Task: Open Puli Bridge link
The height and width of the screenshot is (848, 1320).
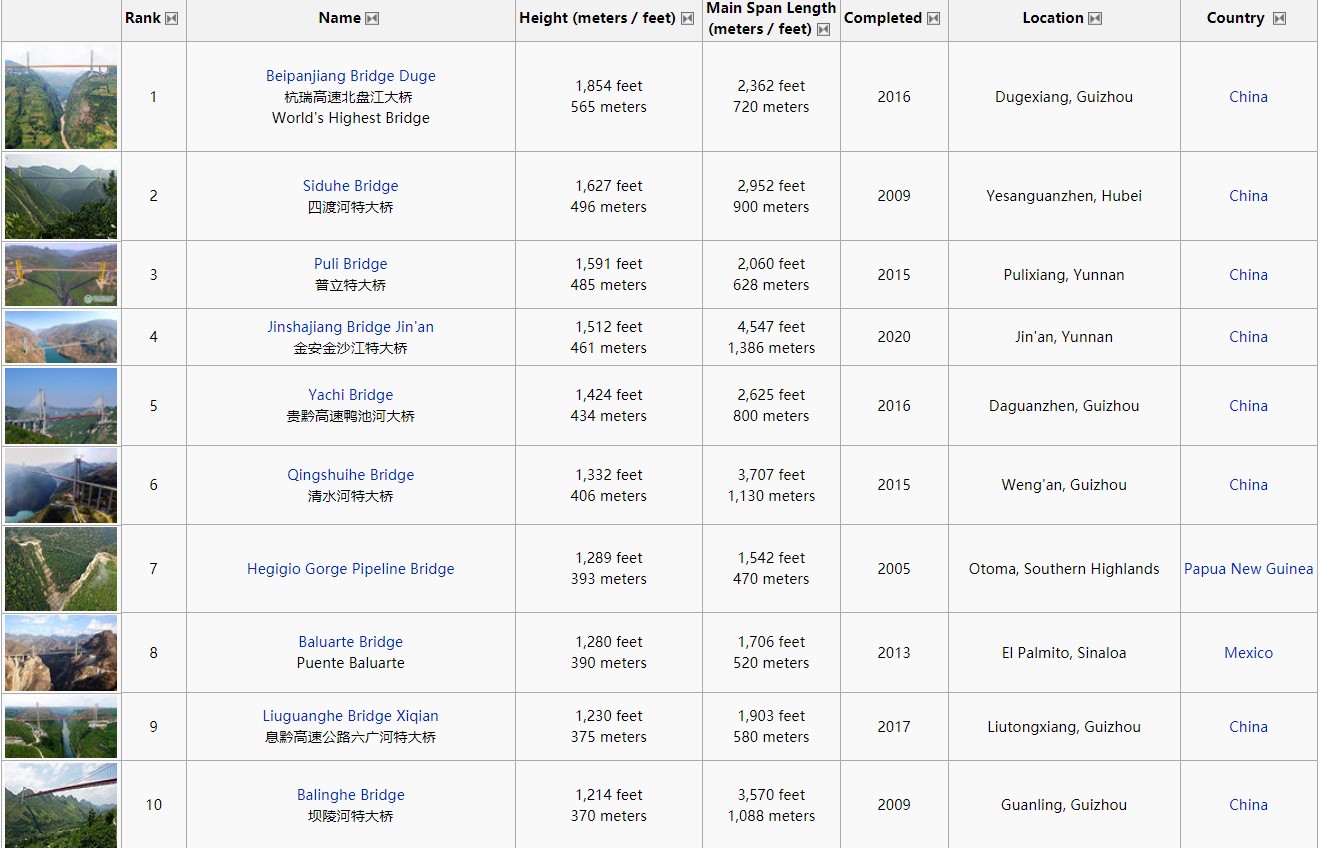Action: (351, 264)
